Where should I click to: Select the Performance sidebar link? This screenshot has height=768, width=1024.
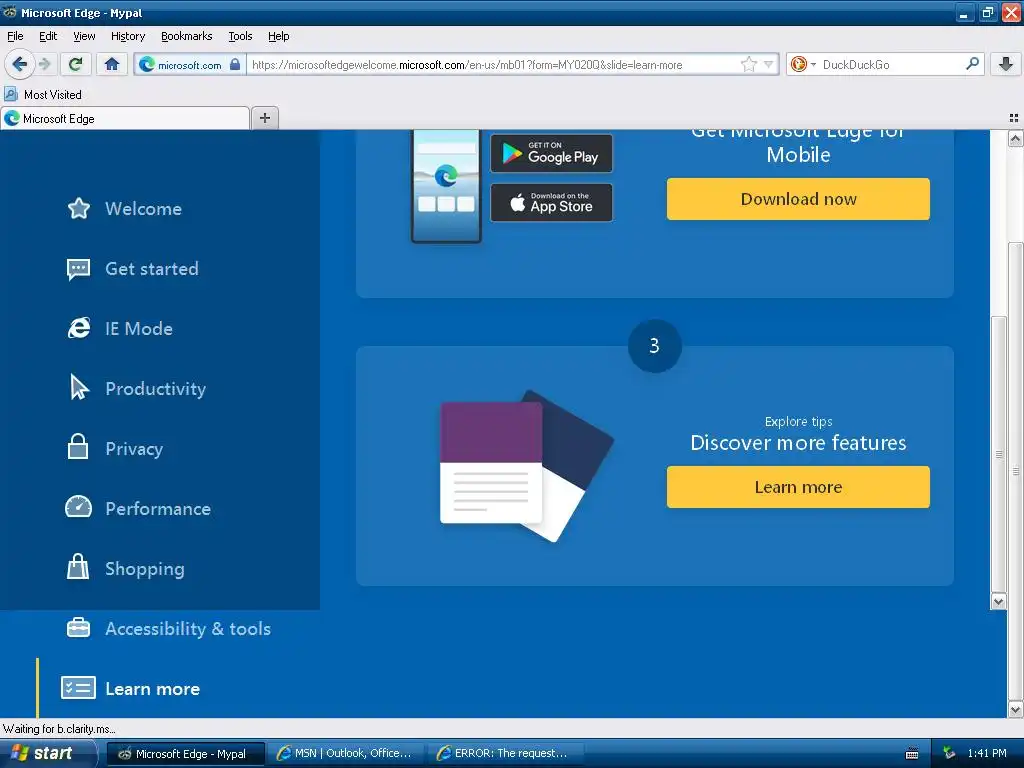point(158,509)
